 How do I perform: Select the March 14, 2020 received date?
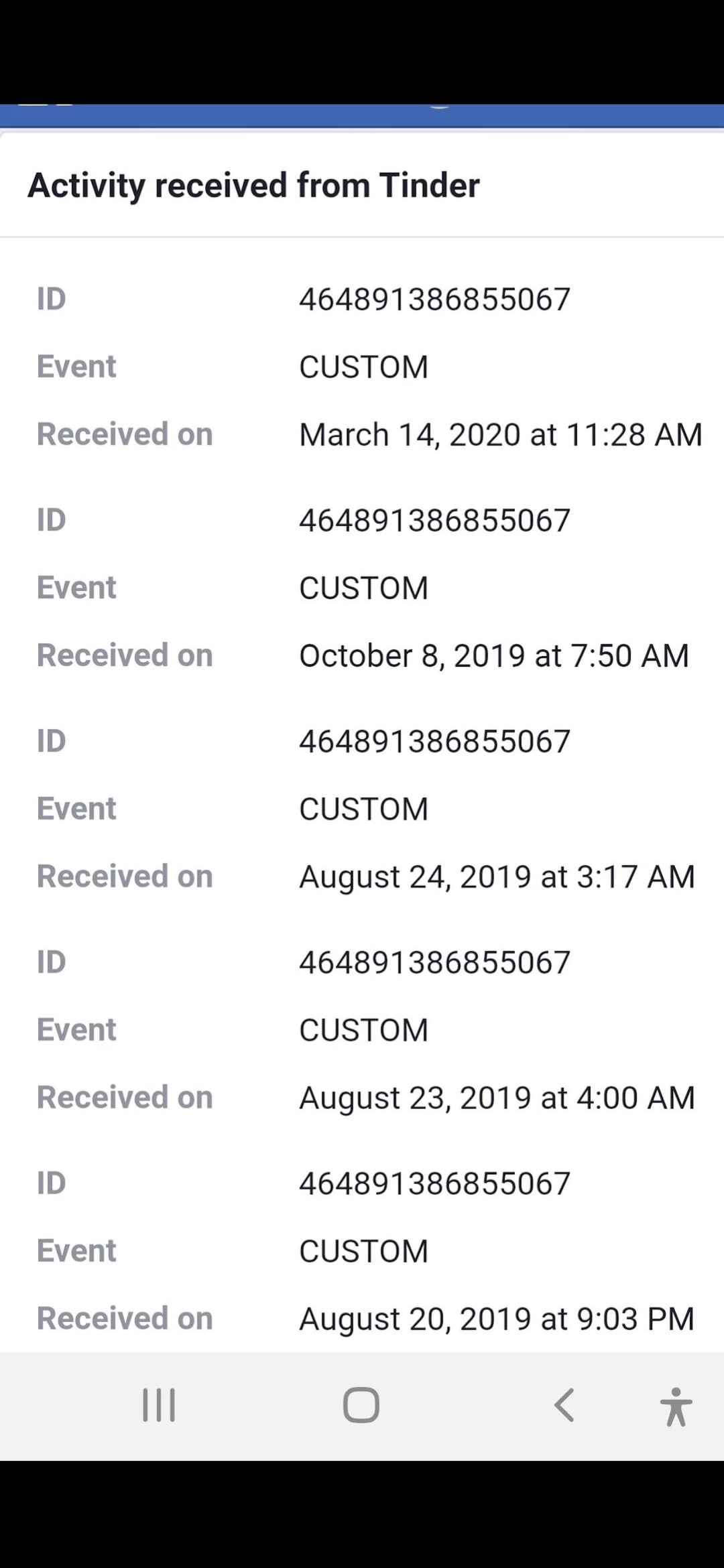click(500, 435)
